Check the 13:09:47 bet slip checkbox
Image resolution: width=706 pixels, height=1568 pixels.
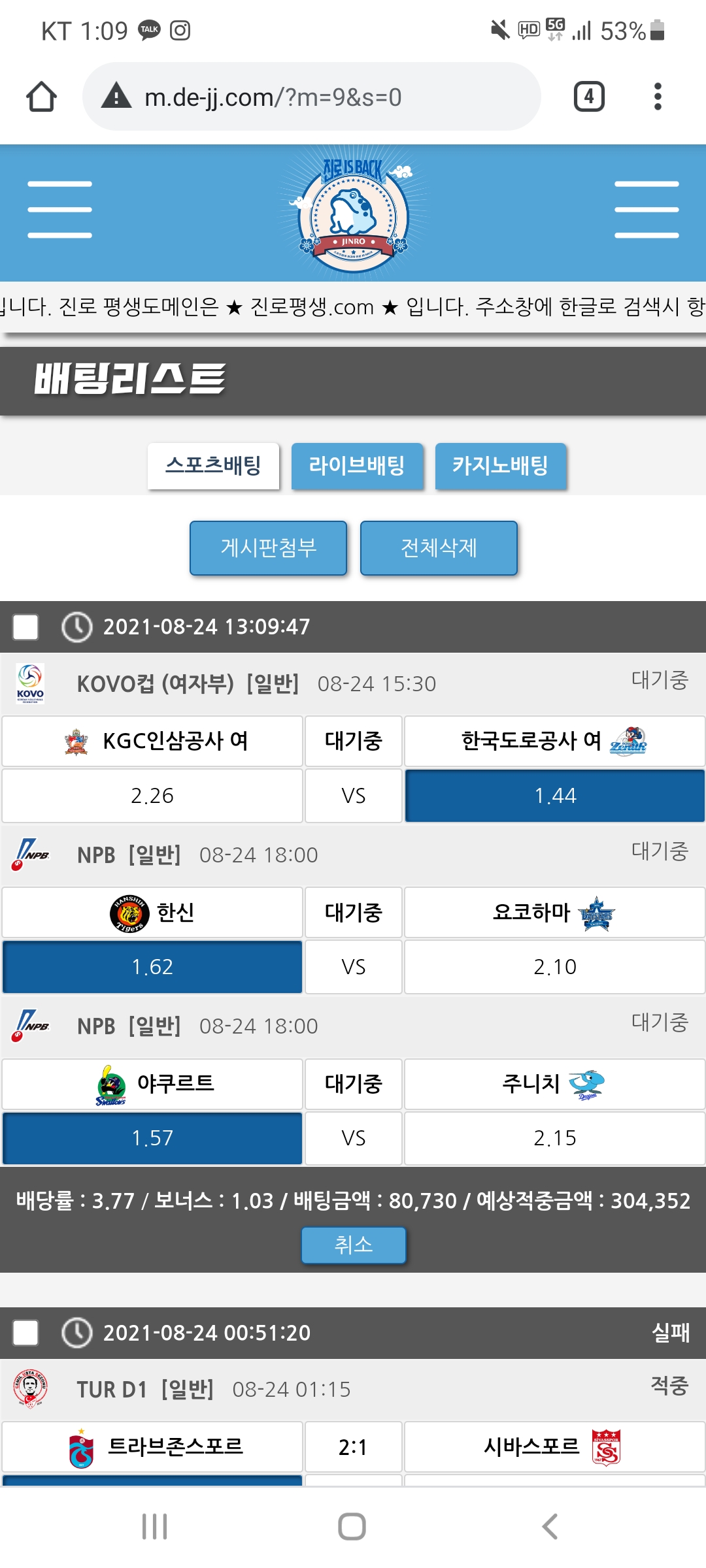coord(26,627)
